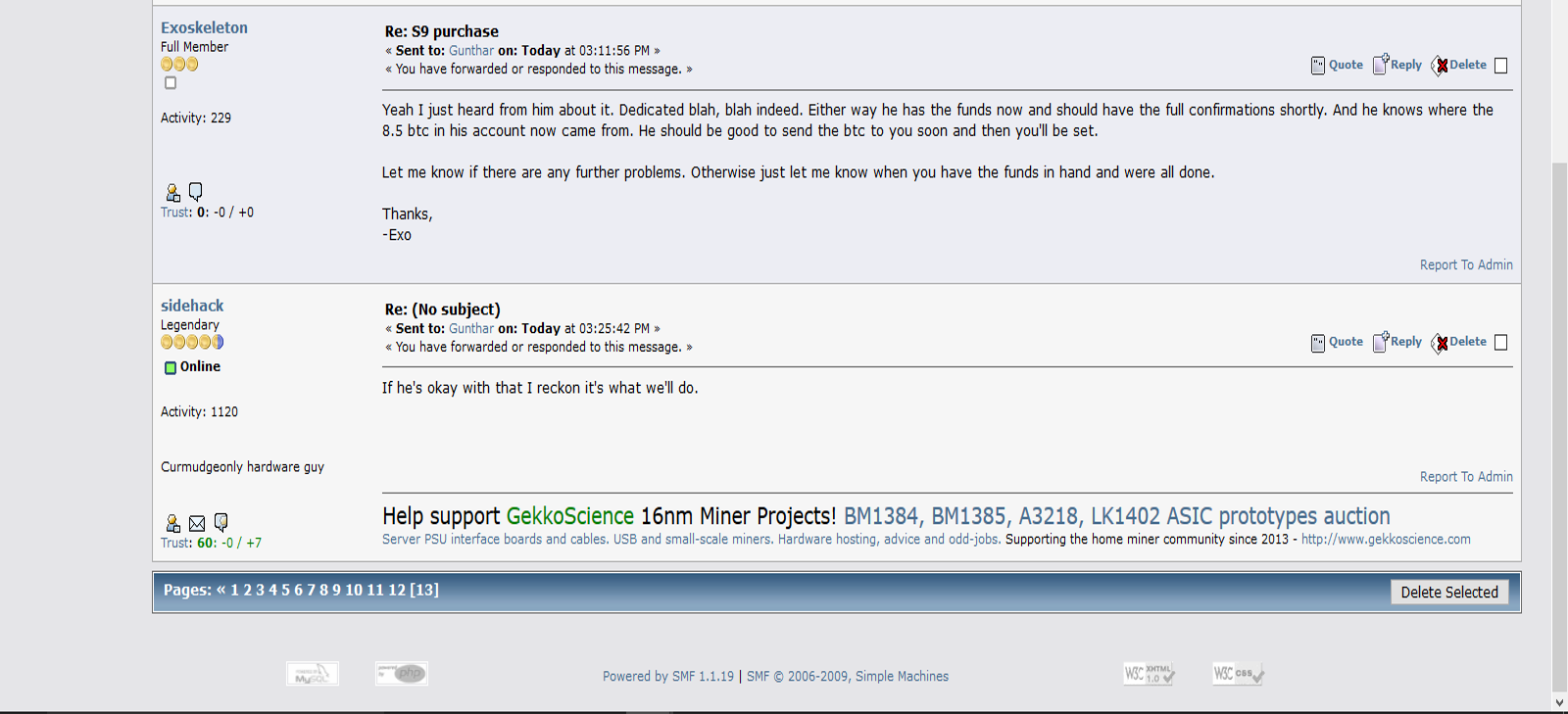Screen dimensions: 1568x714
Task: Click Reply icon on Exoskeleton's S9 purchase message
Action: coord(1381,65)
